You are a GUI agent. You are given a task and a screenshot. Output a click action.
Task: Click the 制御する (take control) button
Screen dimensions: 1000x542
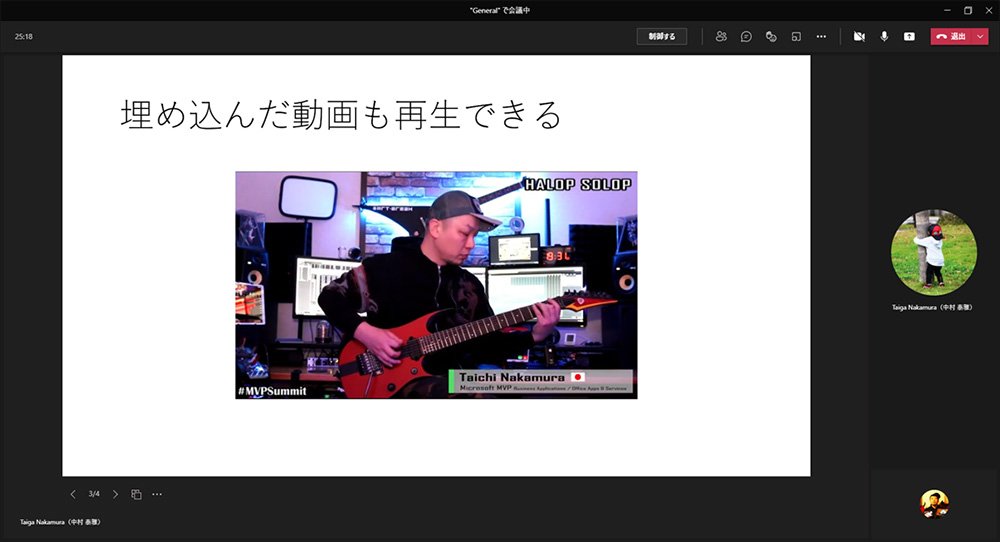click(661, 36)
